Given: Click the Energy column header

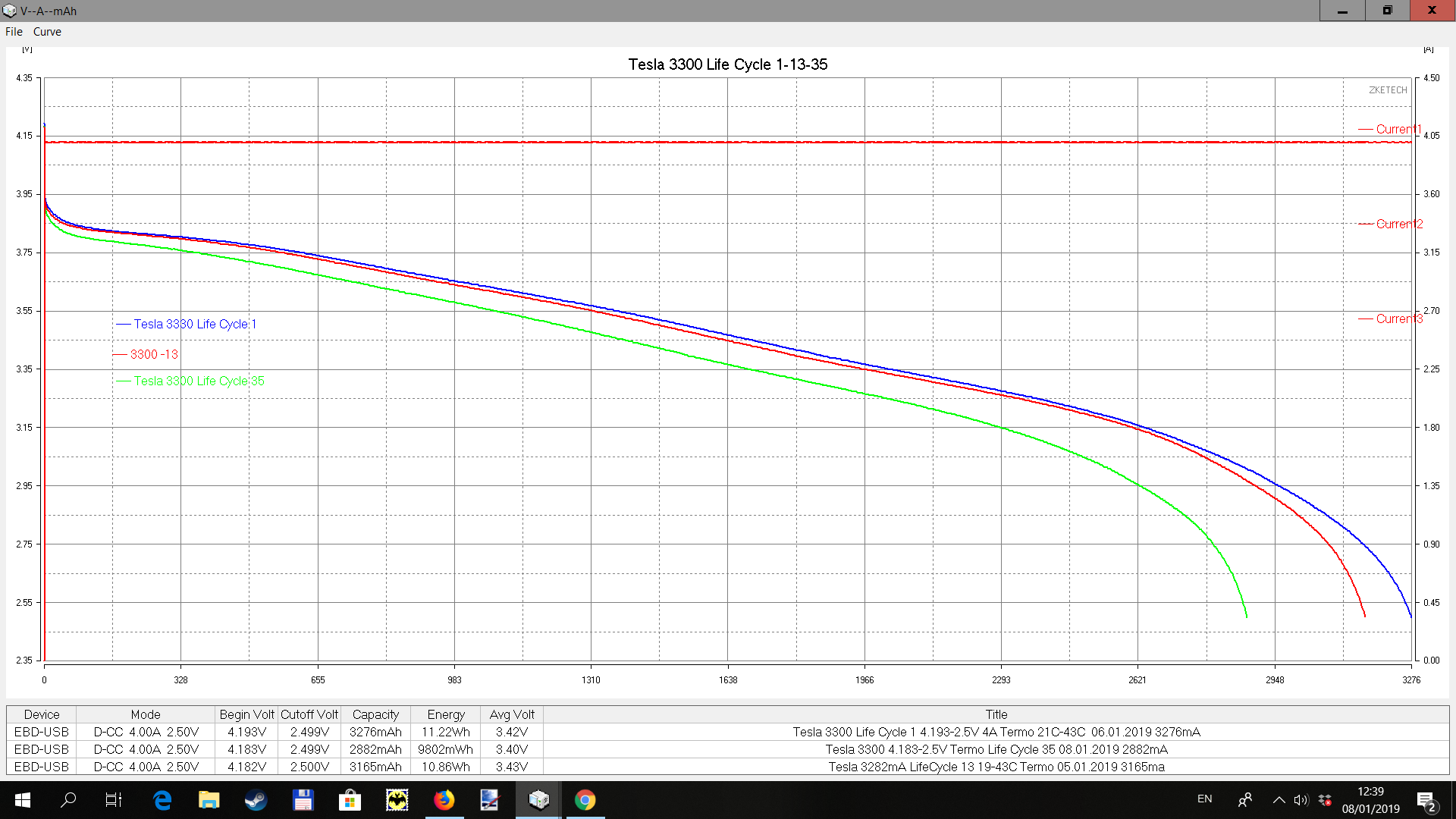Looking at the screenshot, I should point(445,714).
